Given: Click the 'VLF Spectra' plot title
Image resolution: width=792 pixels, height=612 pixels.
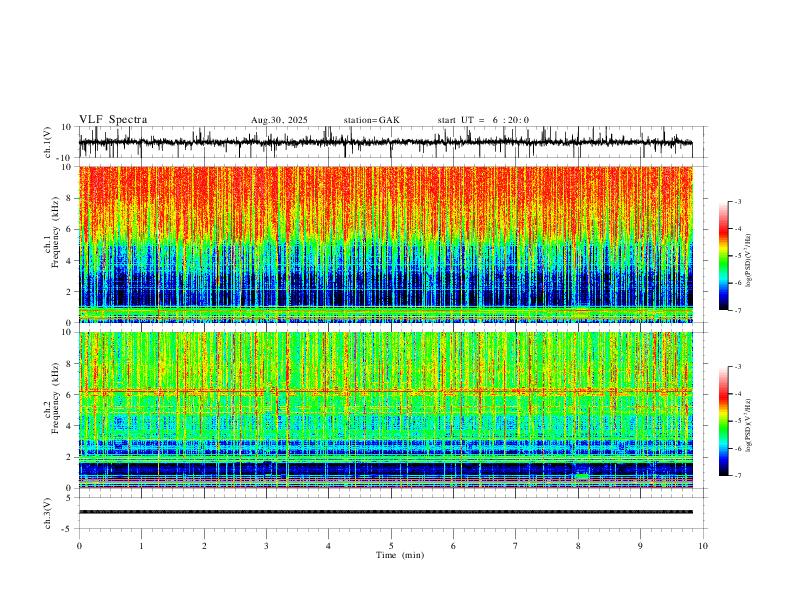Looking at the screenshot, I should [113, 120].
